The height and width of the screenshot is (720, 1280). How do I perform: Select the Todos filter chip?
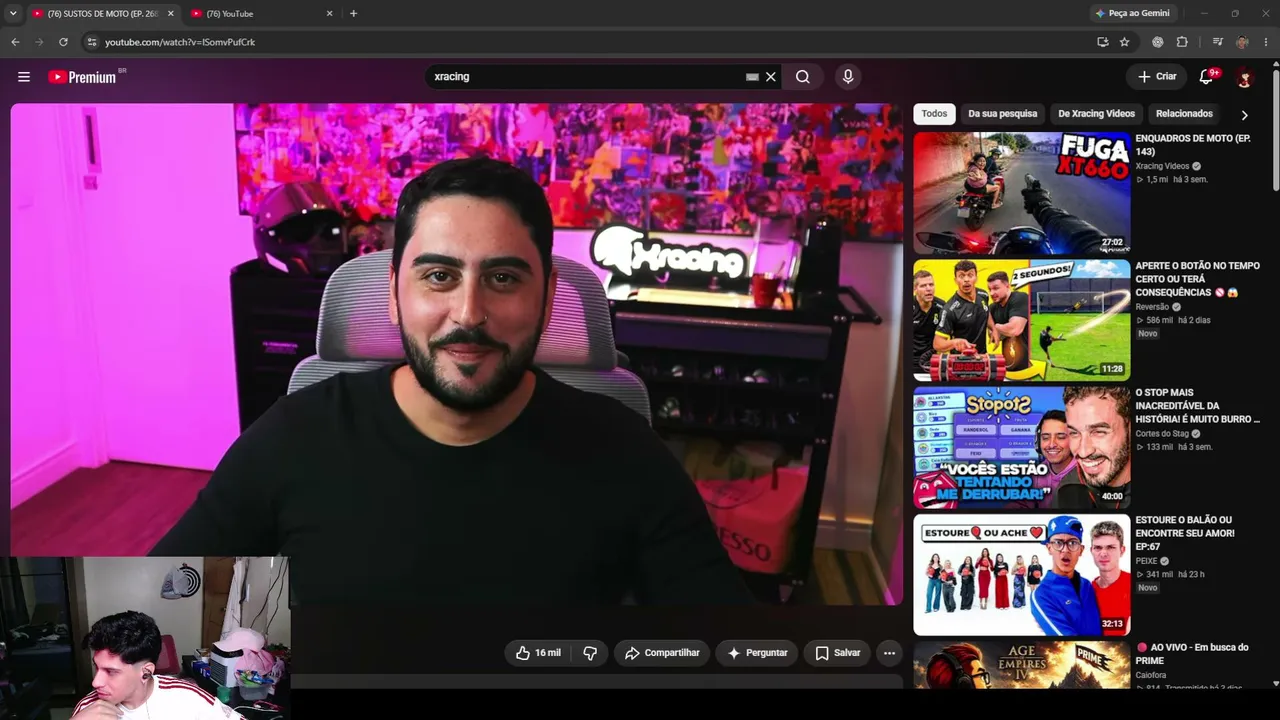[x=934, y=114]
